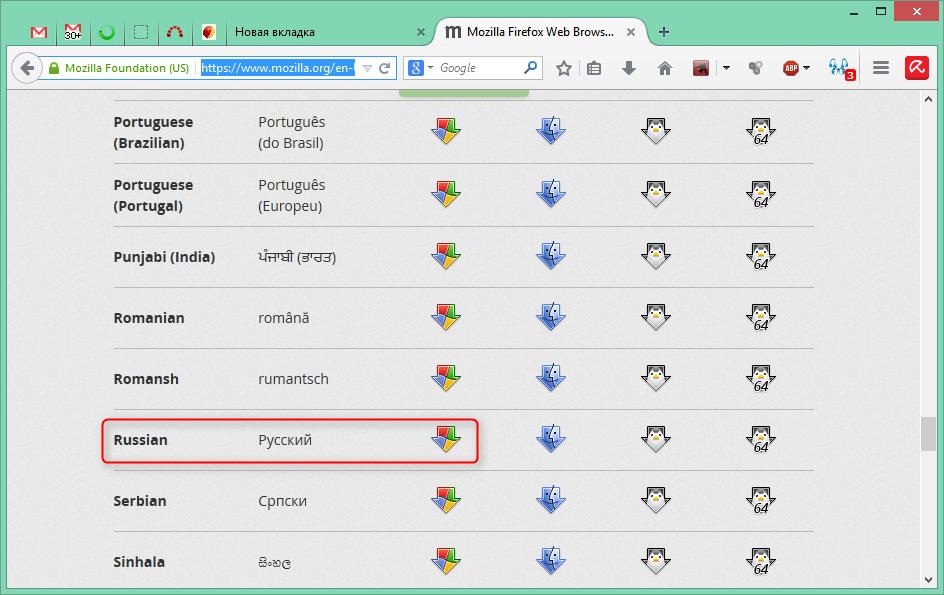The height and width of the screenshot is (595, 944).
Task: Open the Avira red toolbar icon
Action: (917, 68)
